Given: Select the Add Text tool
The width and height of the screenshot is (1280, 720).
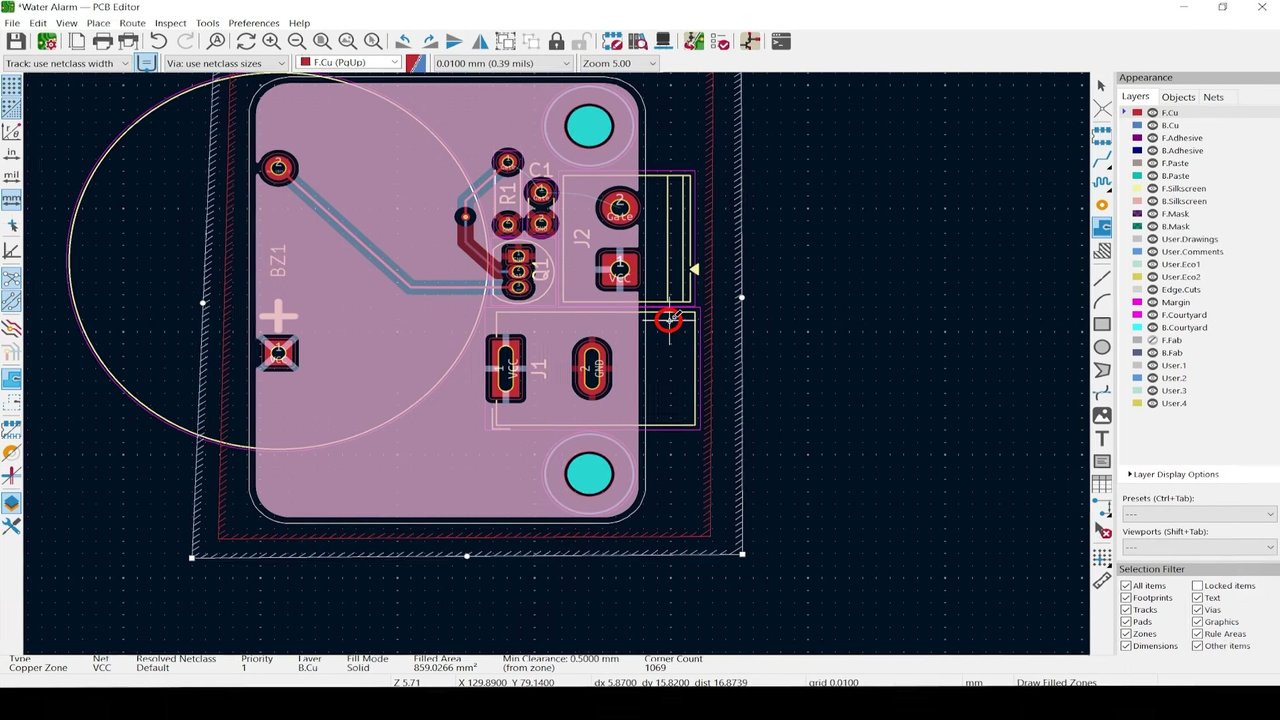Looking at the screenshot, I should click(x=1101, y=438).
